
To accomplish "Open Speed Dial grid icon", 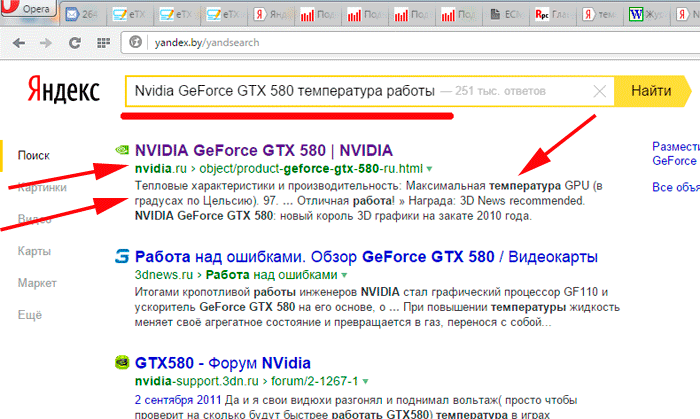I will pyautogui.click(x=103, y=43).
